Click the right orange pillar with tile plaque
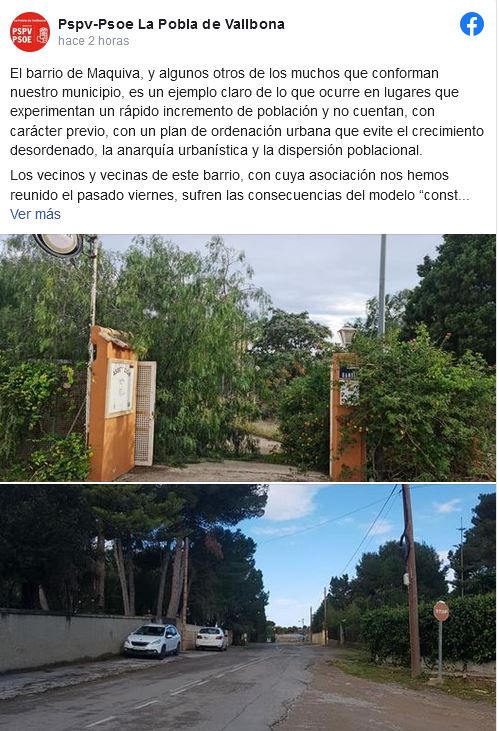Image resolution: width=499 pixels, height=731 pixels. [x=346, y=416]
